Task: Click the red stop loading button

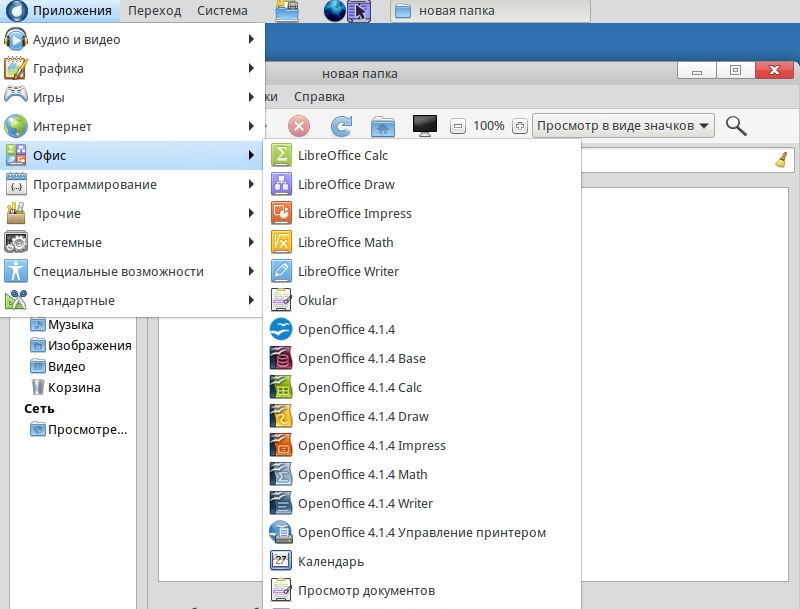Action: click(299, 126)
